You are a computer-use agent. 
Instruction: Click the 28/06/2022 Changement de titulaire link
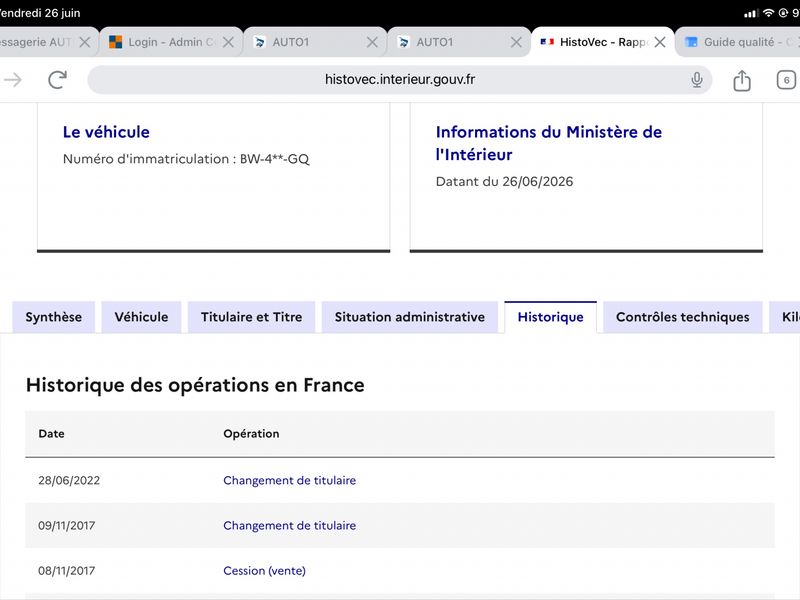(x=289, y=480)
